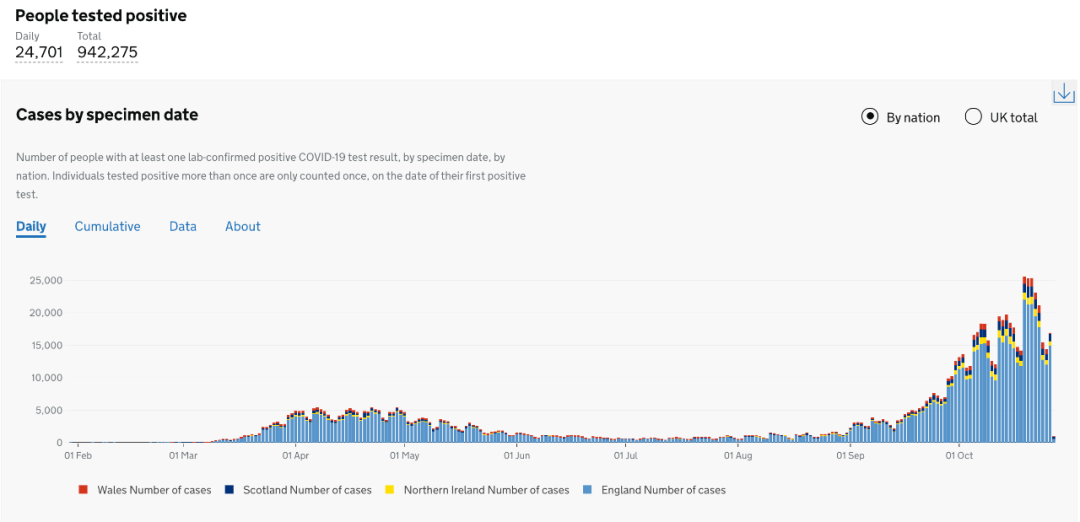Click the 01 Oct axis label

959,455
